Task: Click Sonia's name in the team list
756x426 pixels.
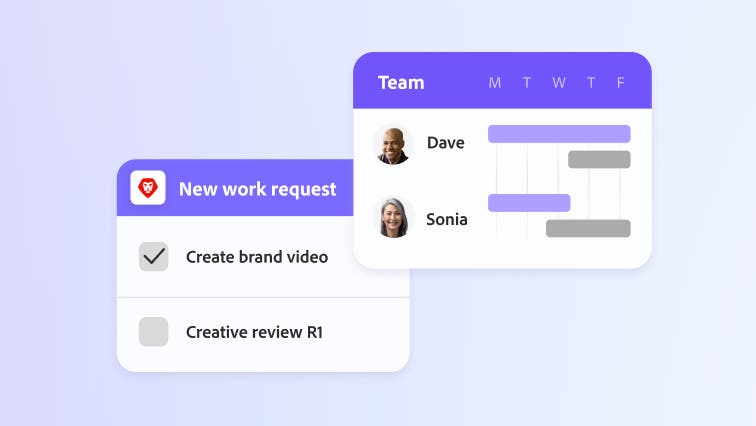Action: click(446, 219)
